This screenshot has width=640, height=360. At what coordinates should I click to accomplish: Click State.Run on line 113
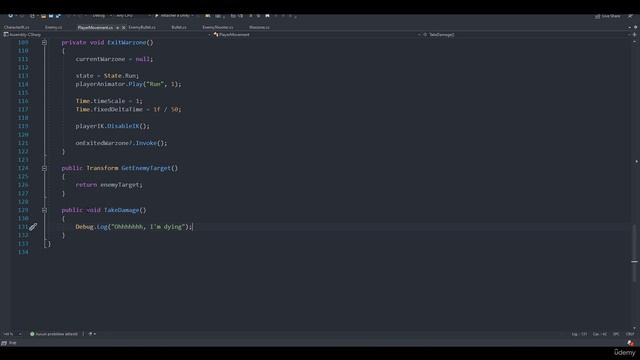point(120,76)
